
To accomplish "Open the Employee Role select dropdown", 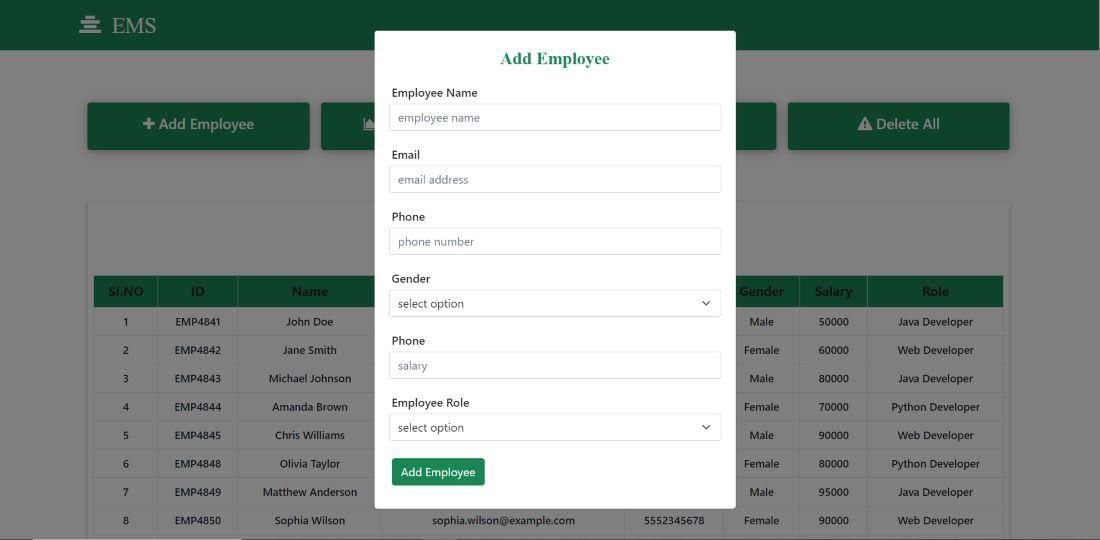I will 555,427.
